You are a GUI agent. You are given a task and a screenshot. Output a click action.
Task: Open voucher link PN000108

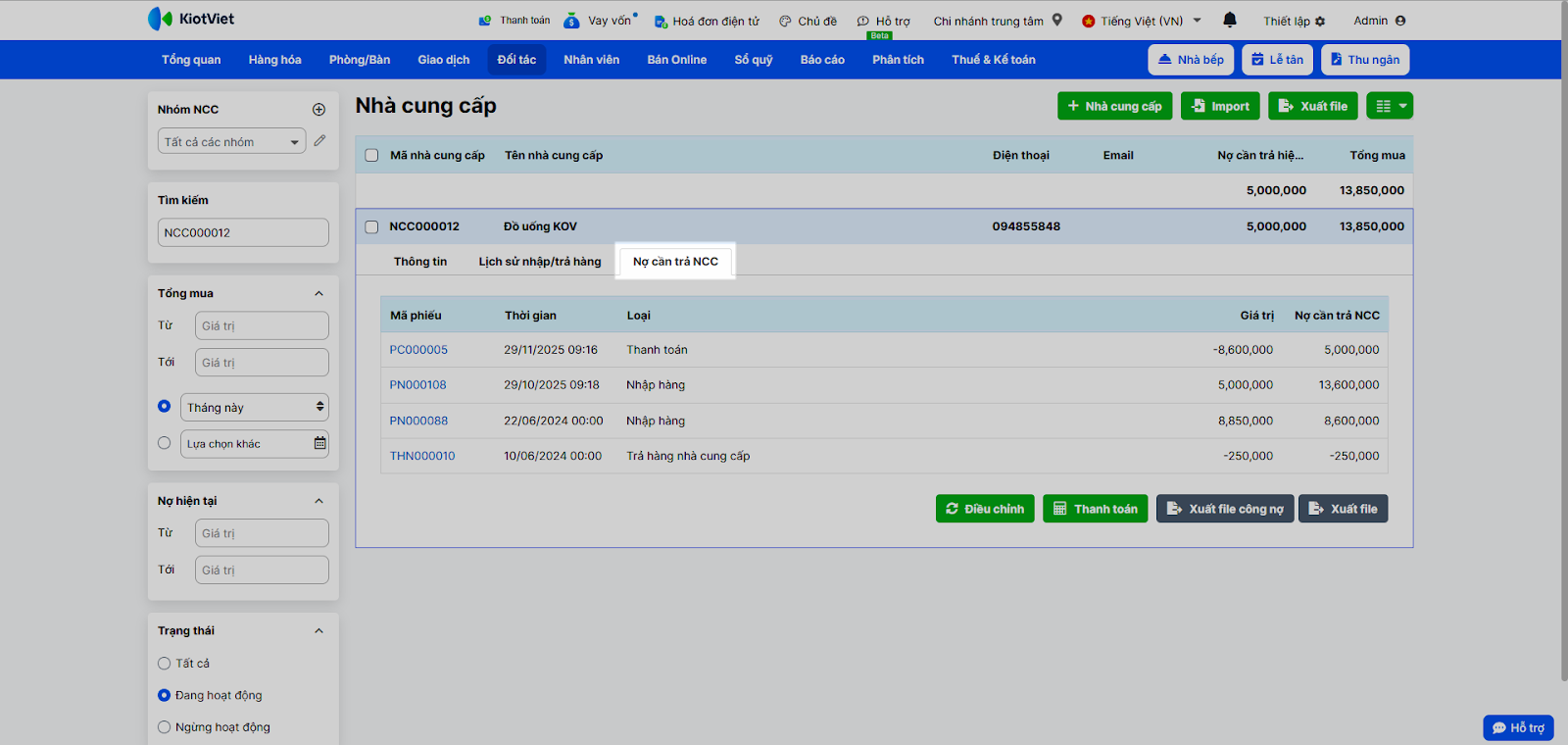click(417, 385)
